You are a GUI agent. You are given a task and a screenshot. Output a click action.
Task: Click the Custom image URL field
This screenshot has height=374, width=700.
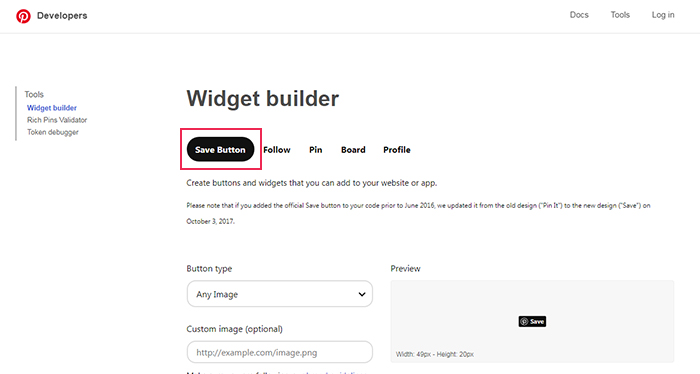point(280,352)
